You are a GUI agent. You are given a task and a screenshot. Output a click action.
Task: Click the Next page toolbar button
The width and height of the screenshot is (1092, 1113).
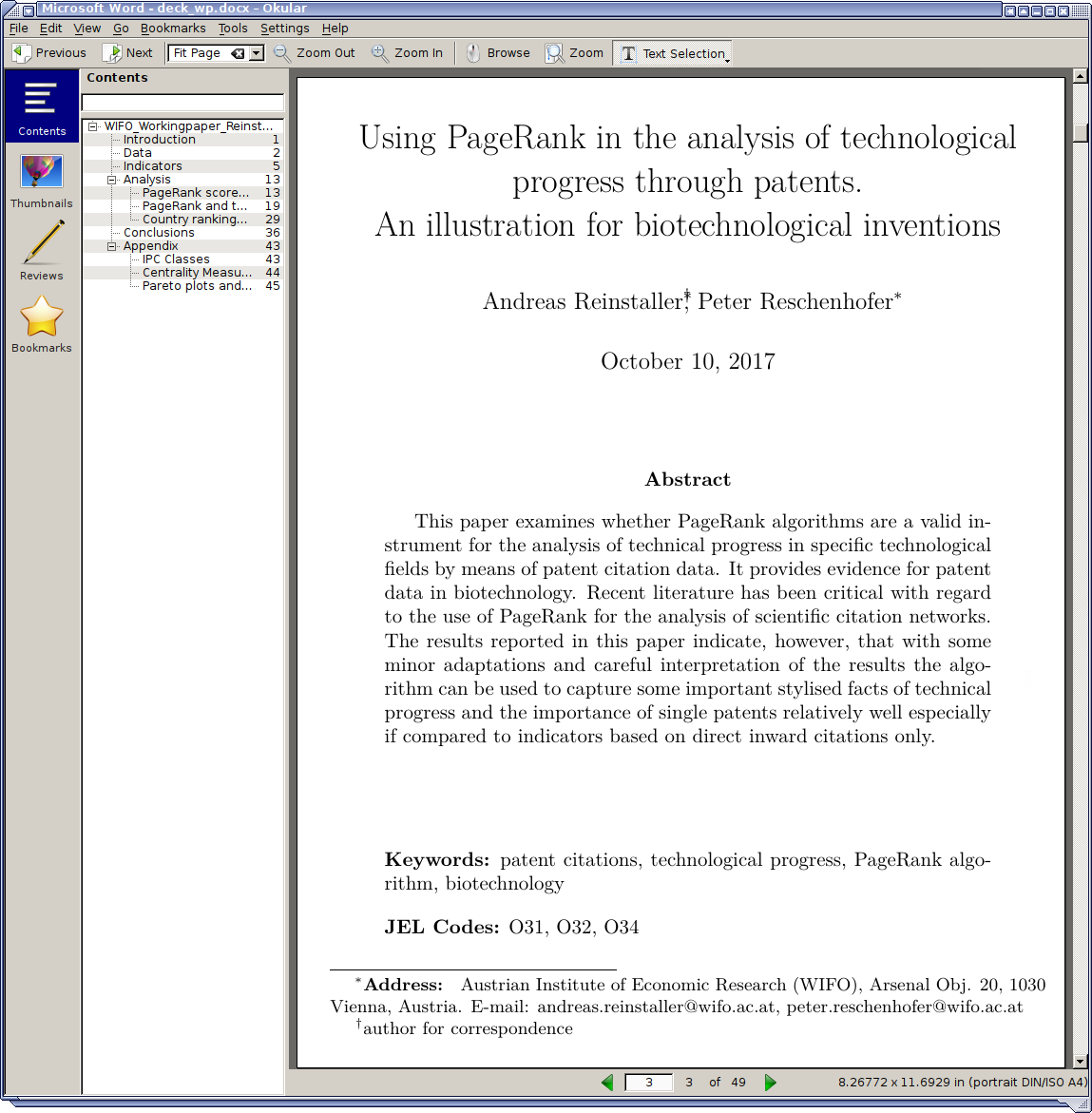pos(127,53)
